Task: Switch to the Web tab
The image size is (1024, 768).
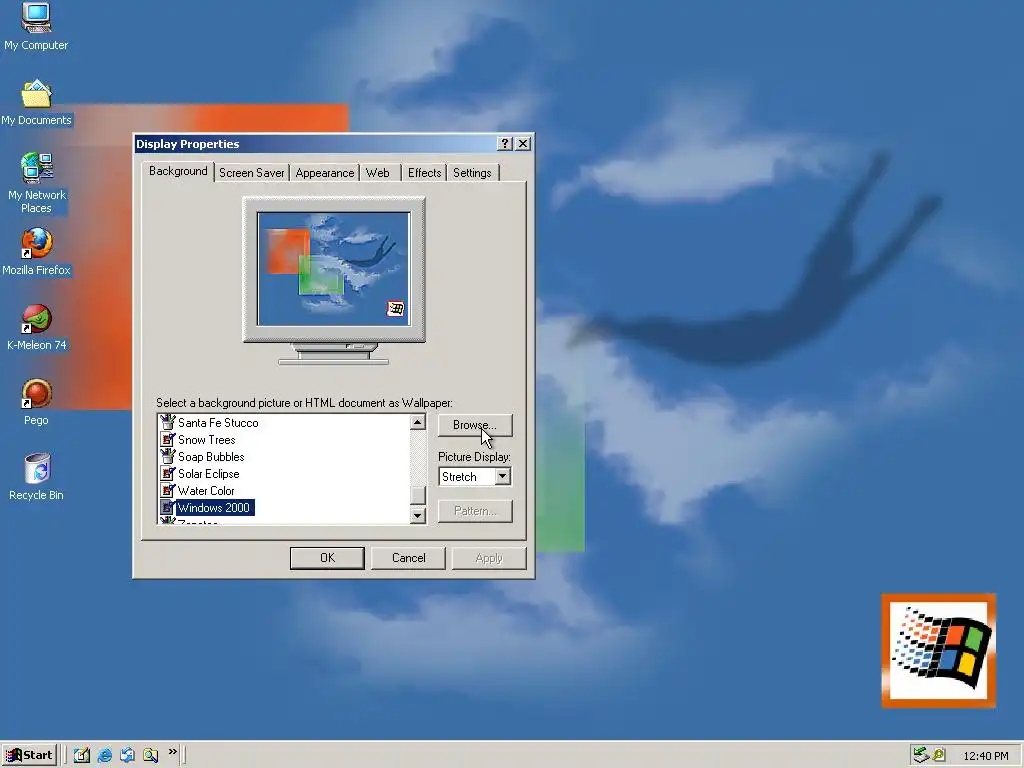Action: 377,172
